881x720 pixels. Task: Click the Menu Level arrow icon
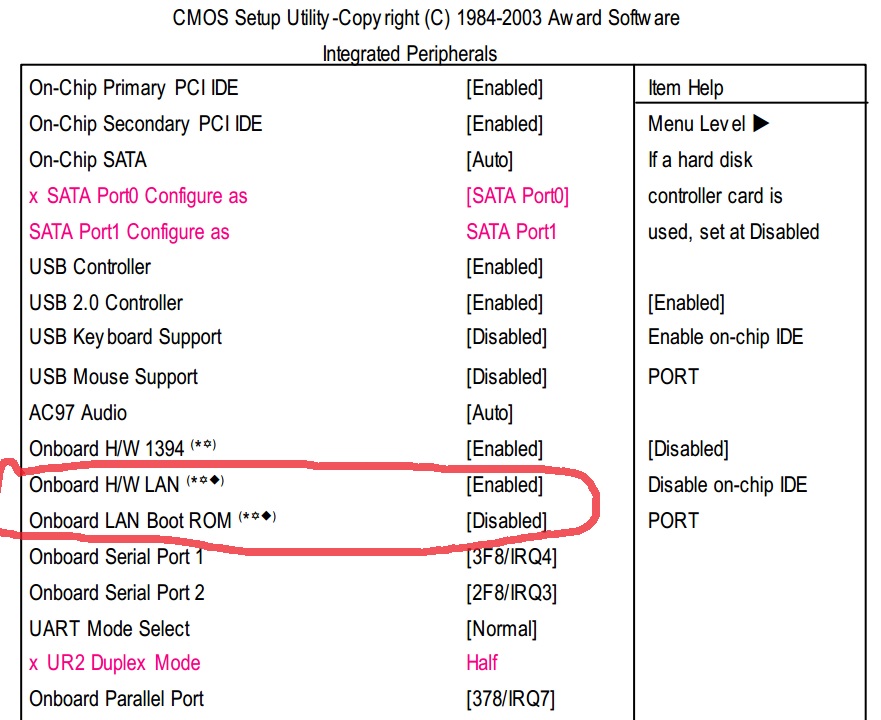coord(761,124)
